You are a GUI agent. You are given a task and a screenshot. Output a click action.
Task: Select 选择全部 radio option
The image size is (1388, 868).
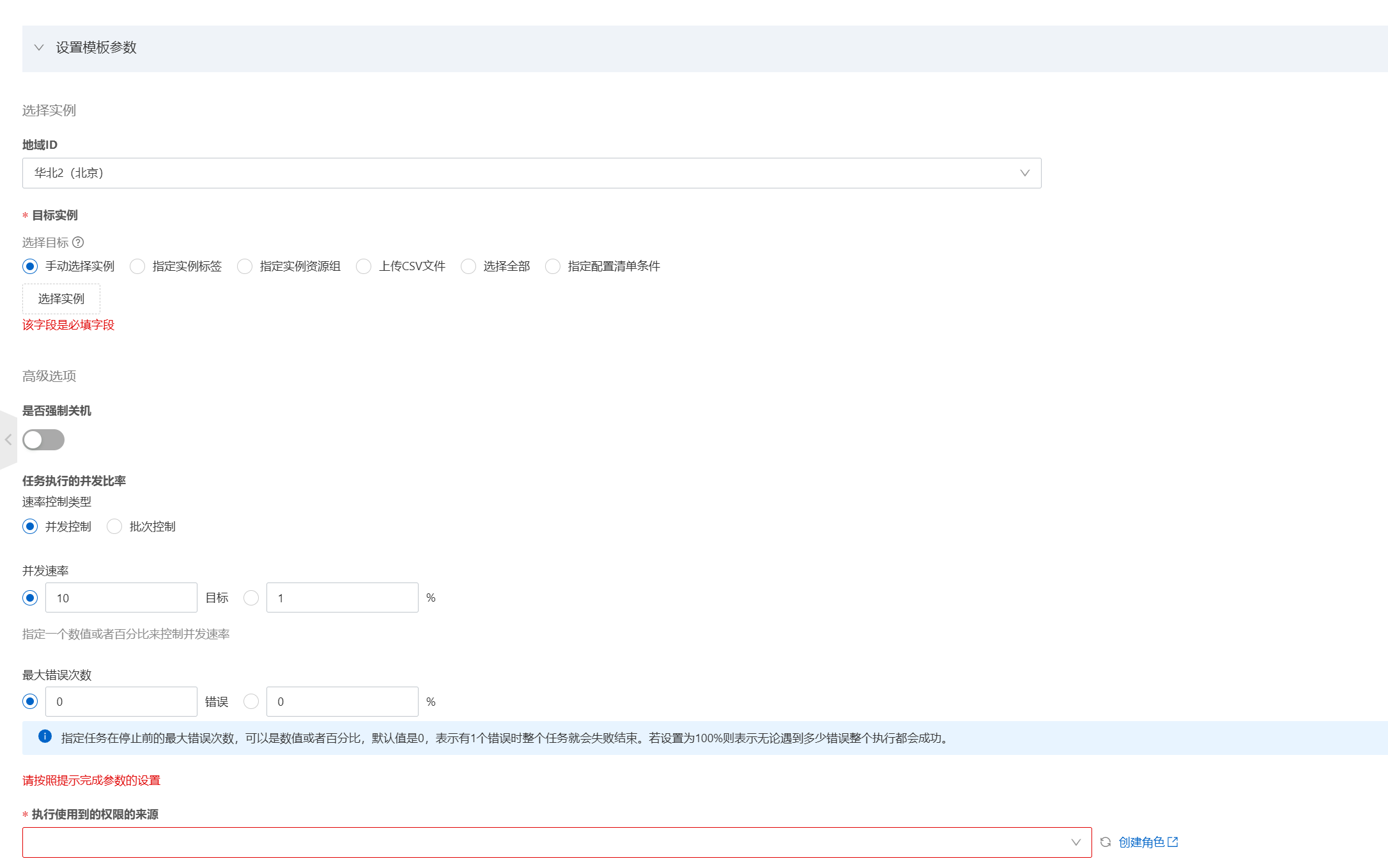tap(468, 266)
